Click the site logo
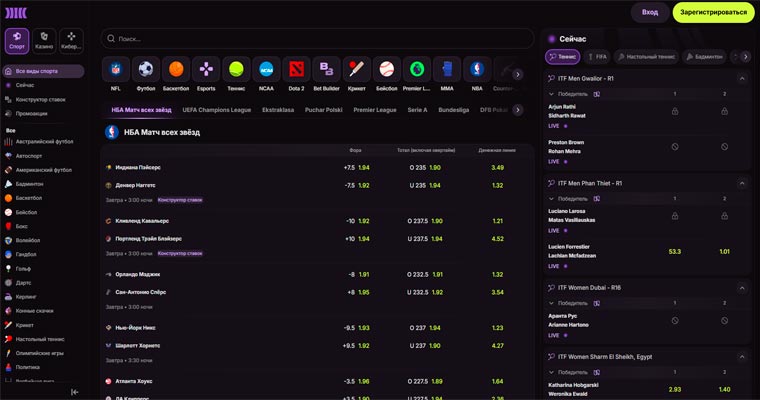Viewport: 760px width, 400px height. coord(17,12)
